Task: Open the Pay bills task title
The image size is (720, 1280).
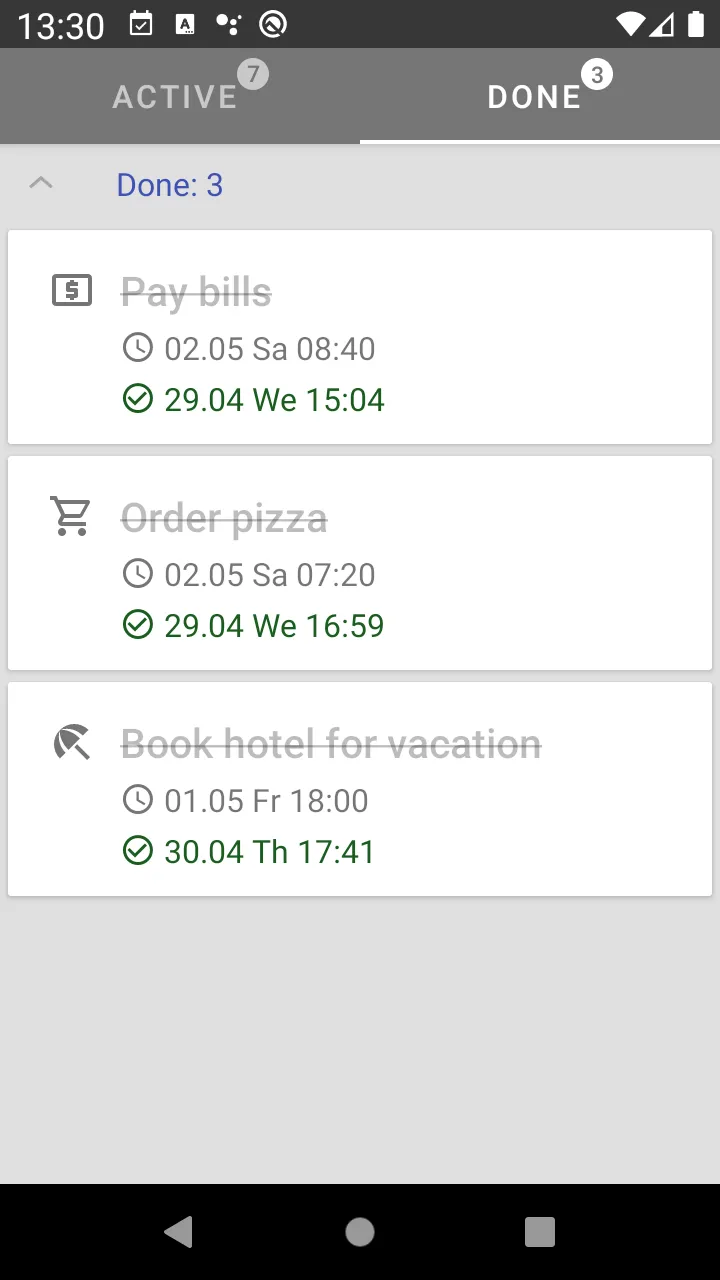Action: pos(196,293)
